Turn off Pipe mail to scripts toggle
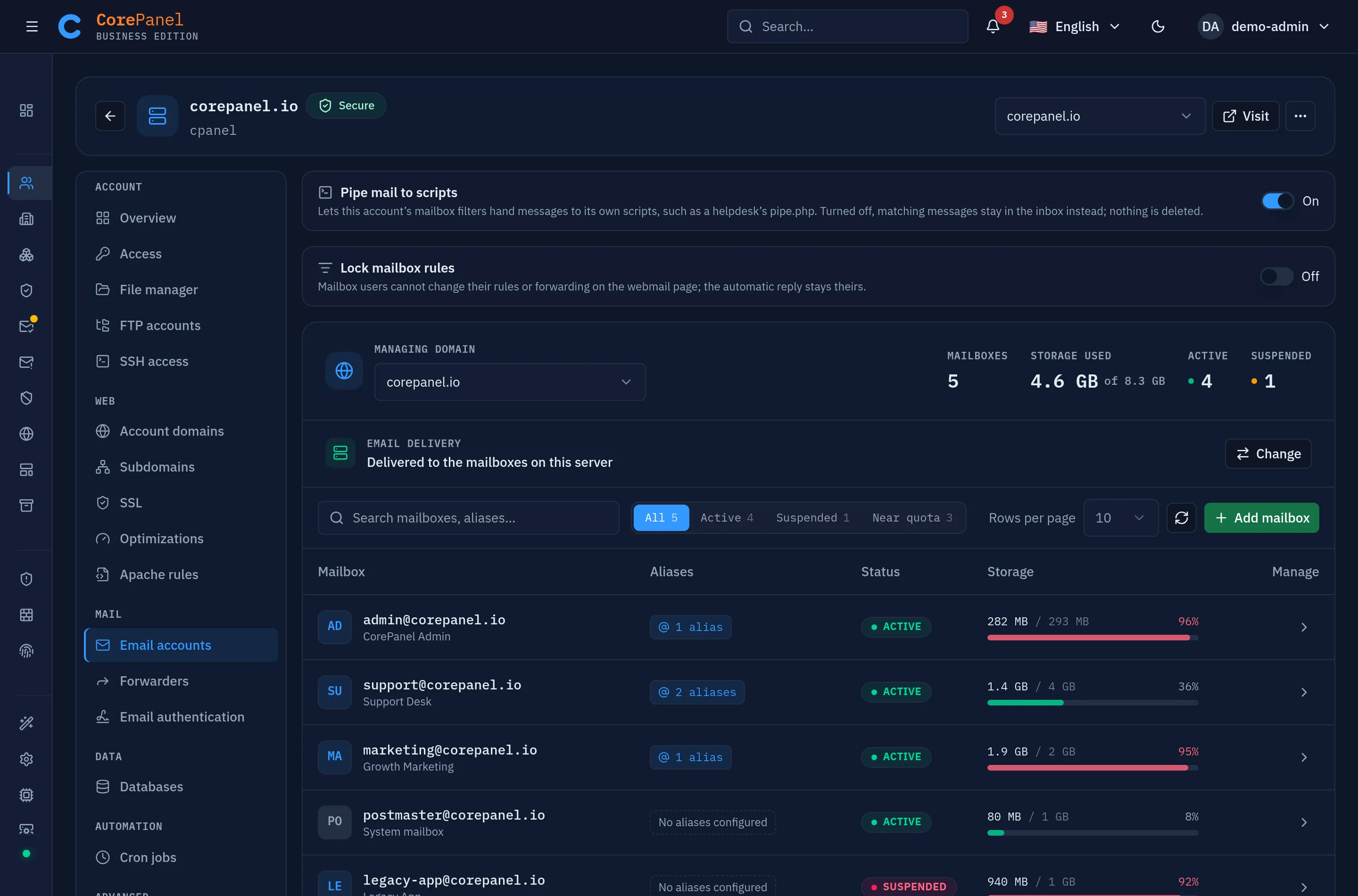The image size is (1358, 896). click(1277, 201)
